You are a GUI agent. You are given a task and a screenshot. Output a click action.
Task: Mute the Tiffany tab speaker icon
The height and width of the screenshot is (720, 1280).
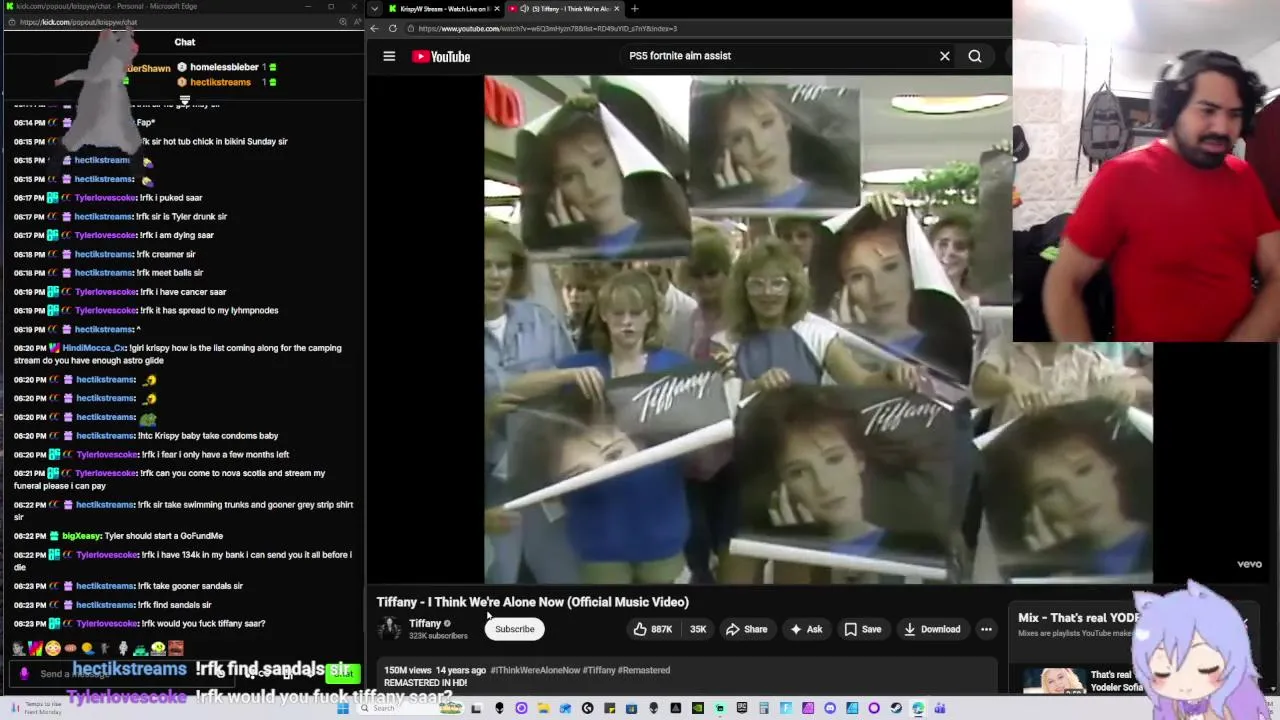[x=525, y=9]
